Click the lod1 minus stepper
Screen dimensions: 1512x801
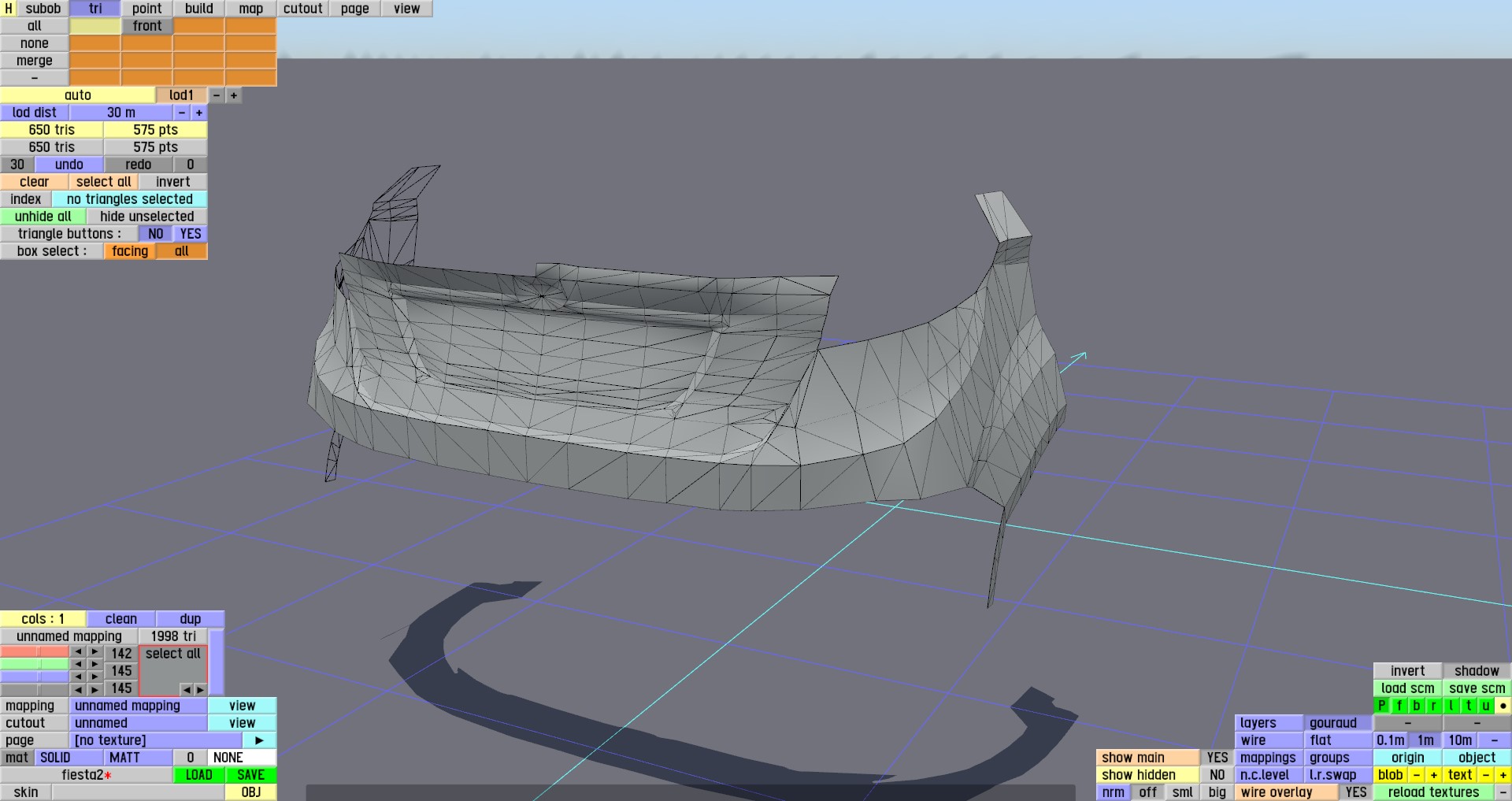(x=217, y=95)
